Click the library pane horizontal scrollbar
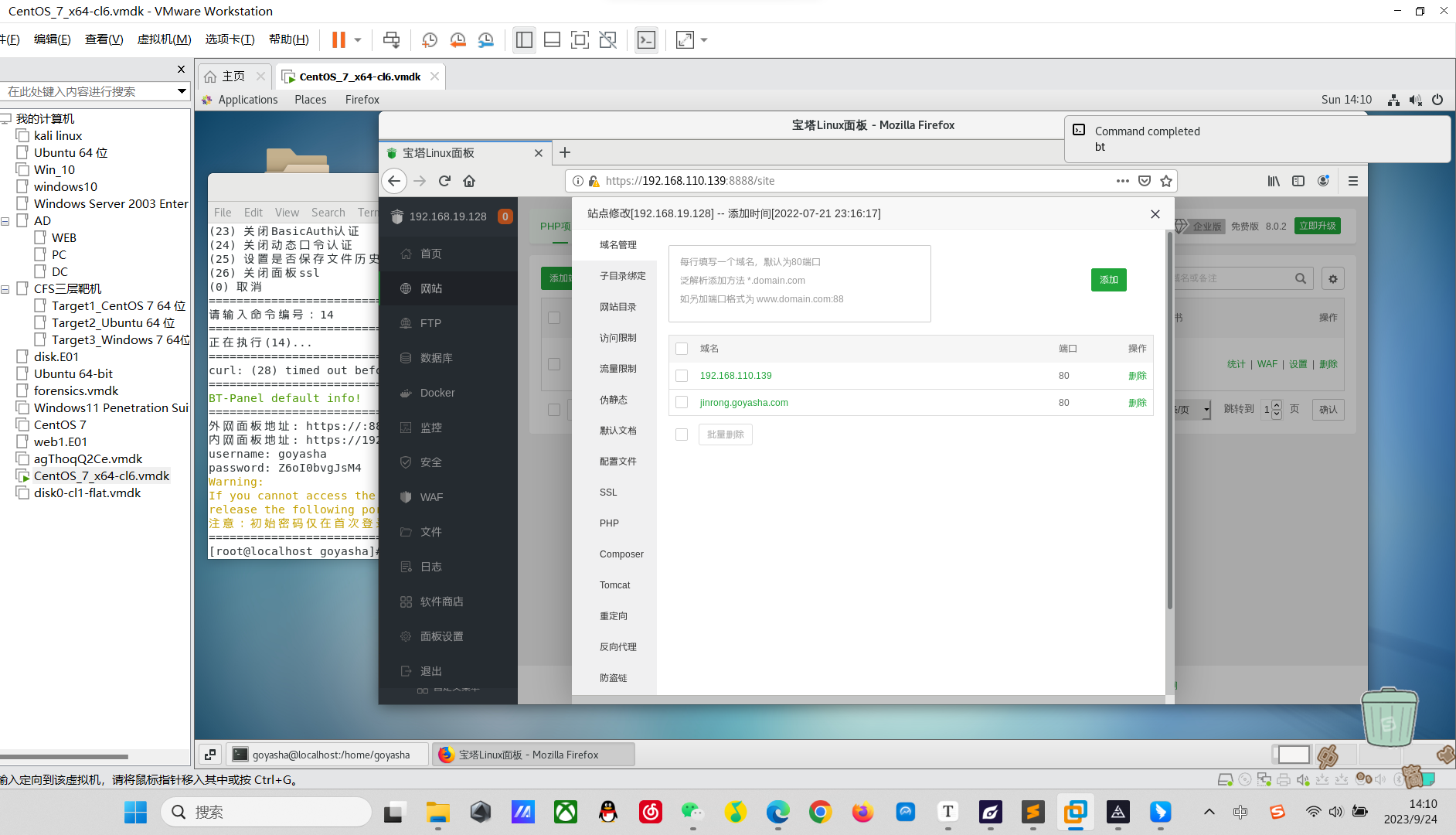1456x835 pixels. click(64, 757)
